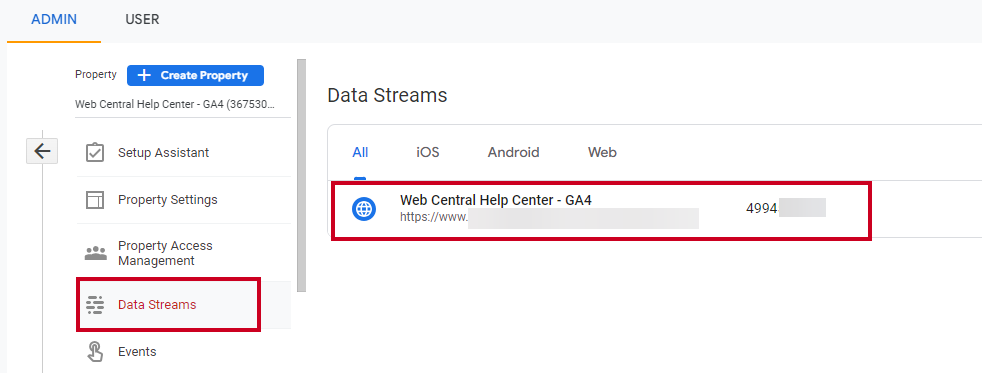
Task: Switch to the ADMIN tab
Action: coord(54,19)
